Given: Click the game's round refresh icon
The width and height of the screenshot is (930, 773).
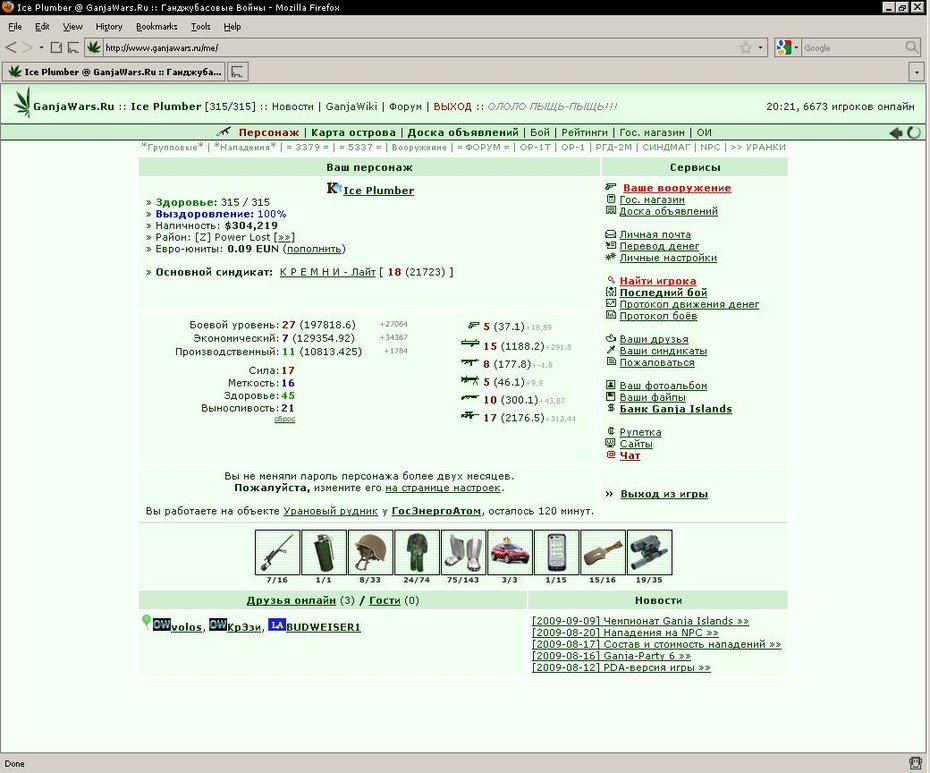Looking at the screenshot, I should pos(914,133).
